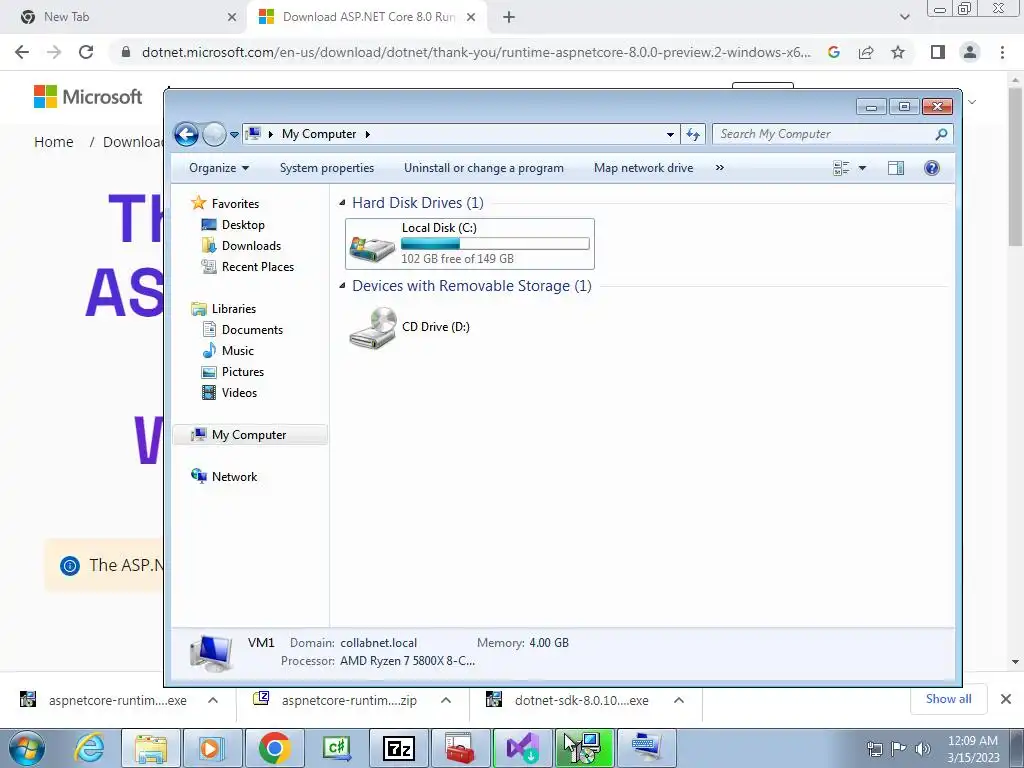Viewport: 1024px width, 768px height.
Task: Open the Chrome tab search chevron
Action: (904, 17)
